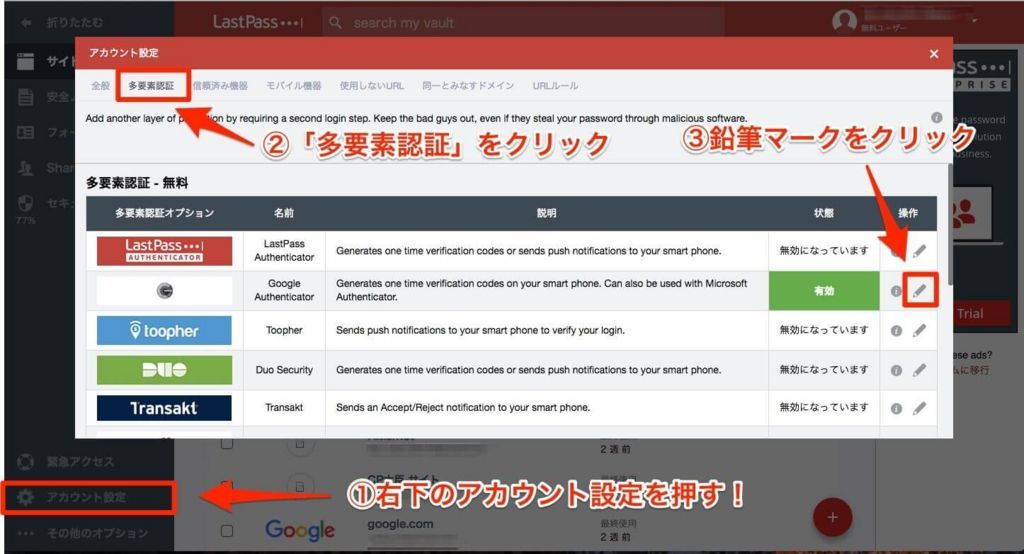1024x554 pixels.
Task: Click the Transakt logo
Action: 164,408
